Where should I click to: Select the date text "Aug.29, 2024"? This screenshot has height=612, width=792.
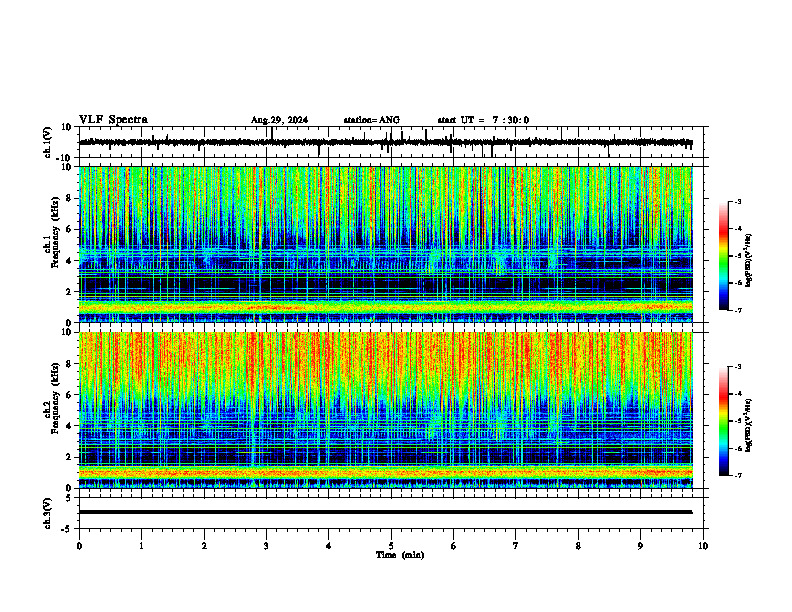click(x=279, y=120)
